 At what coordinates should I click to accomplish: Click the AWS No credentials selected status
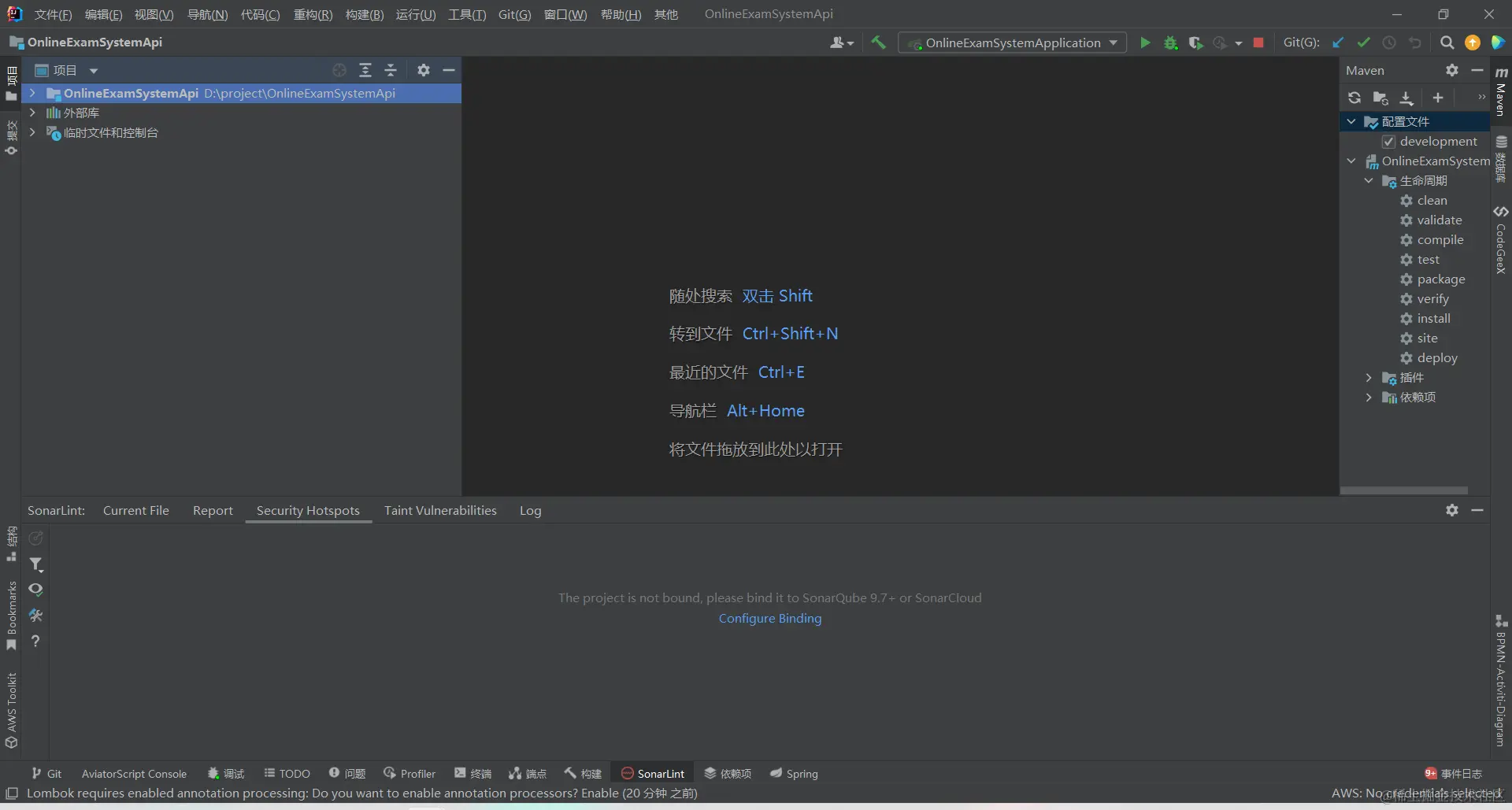pos(1416,793)
